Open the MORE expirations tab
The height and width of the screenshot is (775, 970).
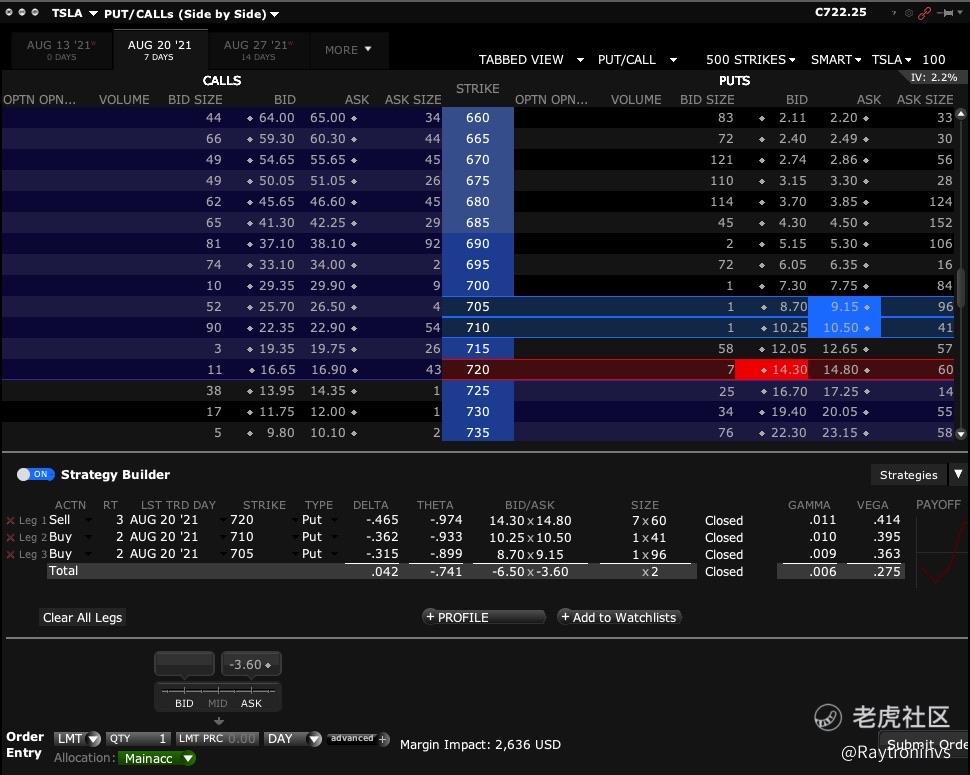click(348, 49)
